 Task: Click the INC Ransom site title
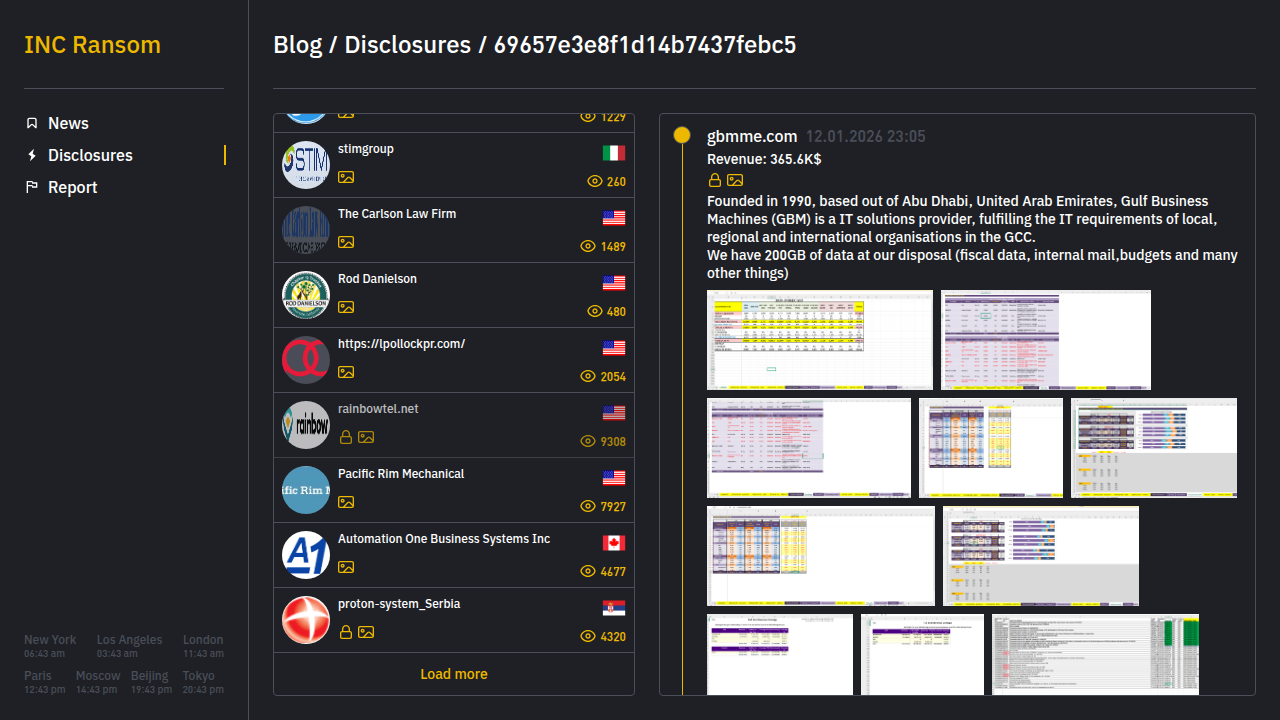click(x=92, y=45)
